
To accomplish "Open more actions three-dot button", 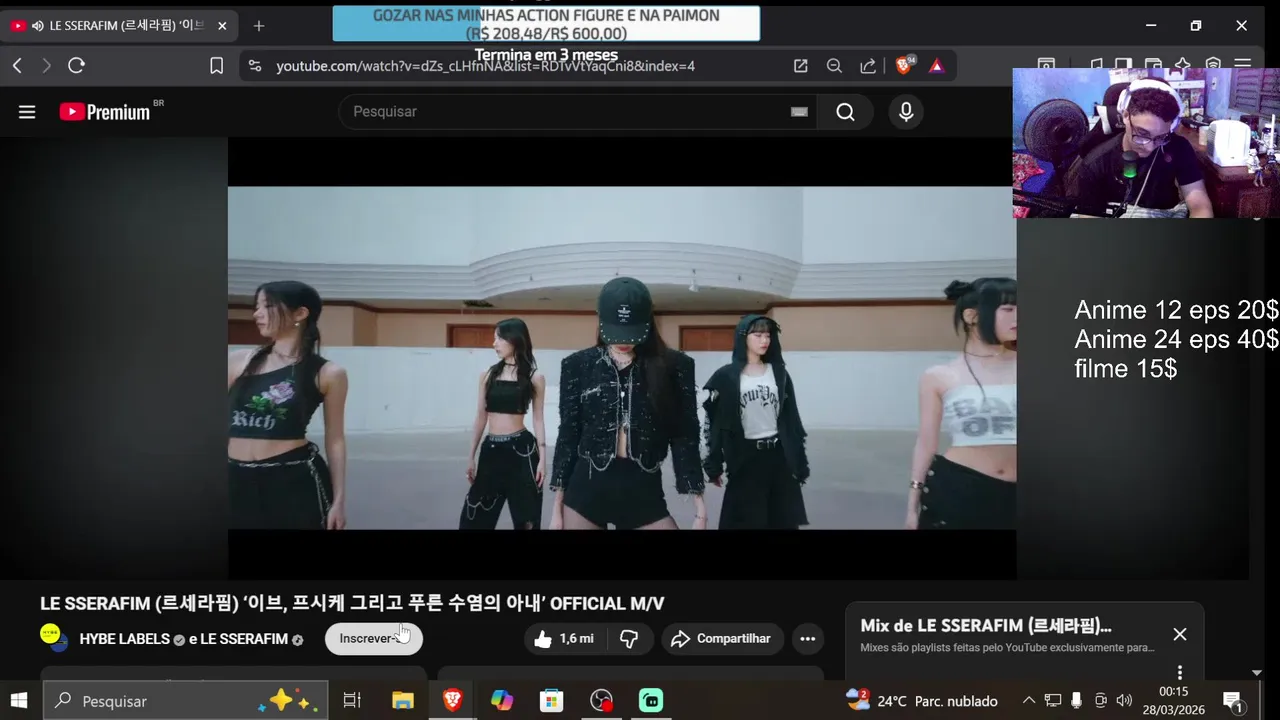I will pos(808,639).
